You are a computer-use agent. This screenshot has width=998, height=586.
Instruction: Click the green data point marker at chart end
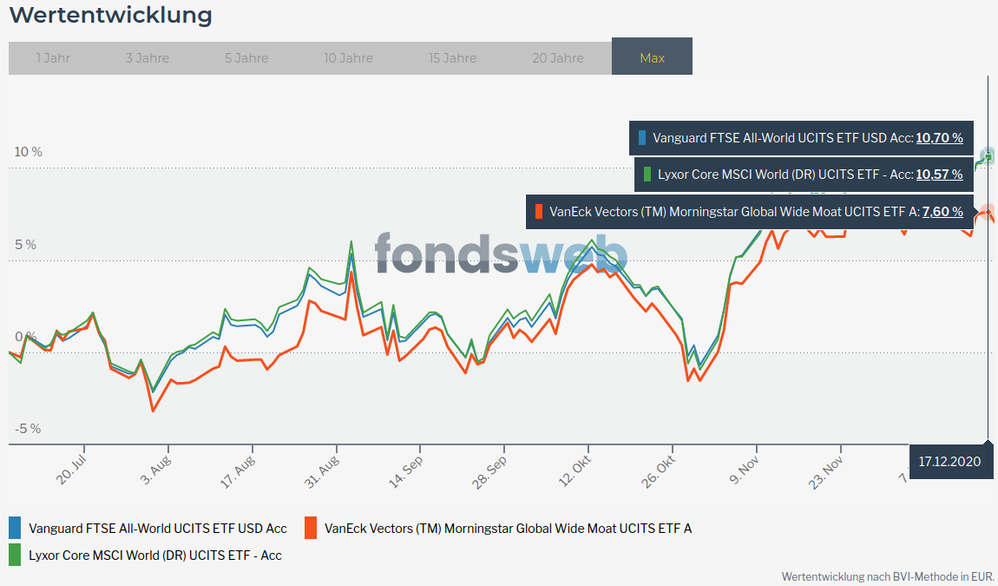pos(988,155)
